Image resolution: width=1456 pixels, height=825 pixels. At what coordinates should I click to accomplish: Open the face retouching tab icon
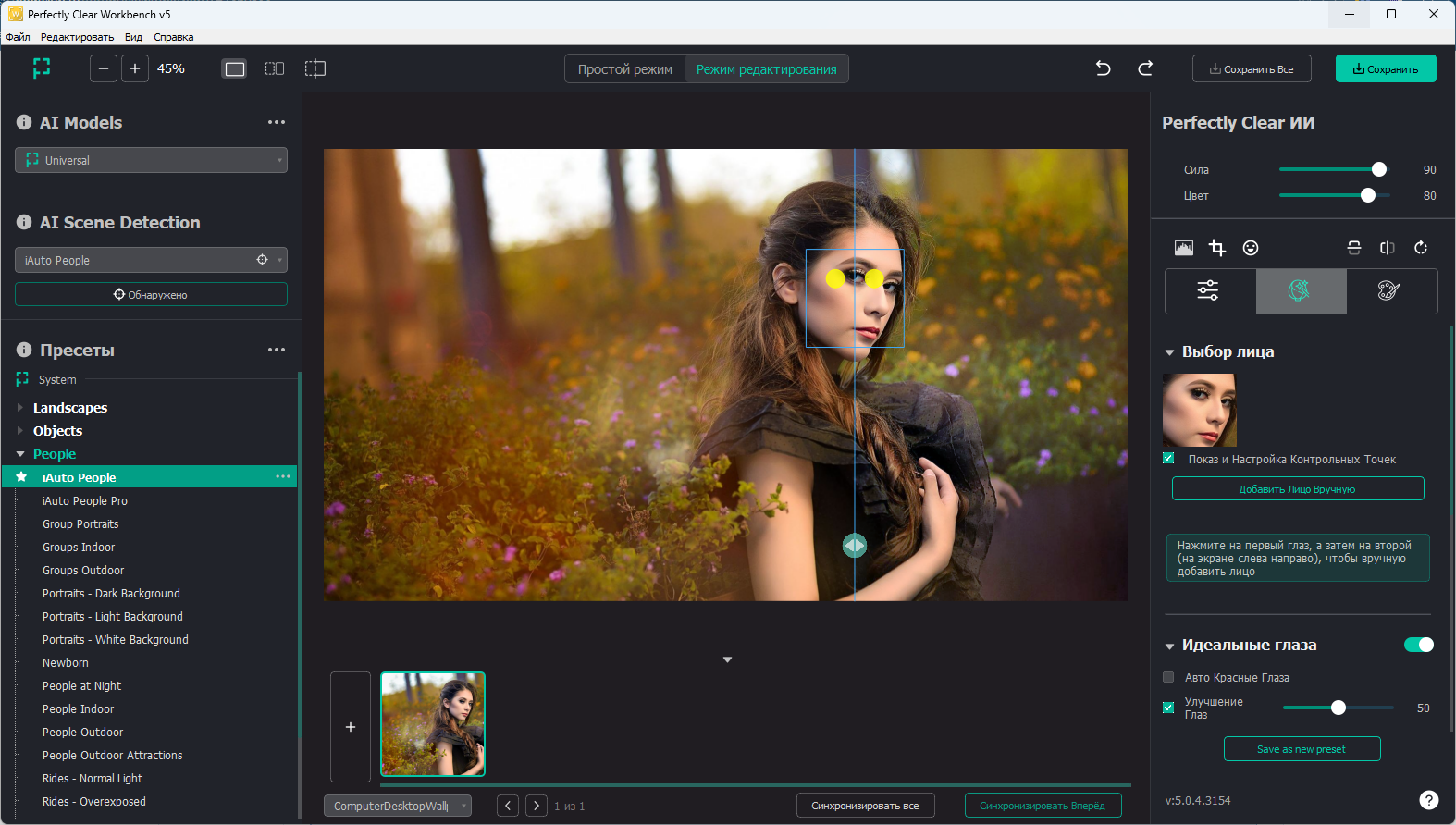[x=1301, y=291]
